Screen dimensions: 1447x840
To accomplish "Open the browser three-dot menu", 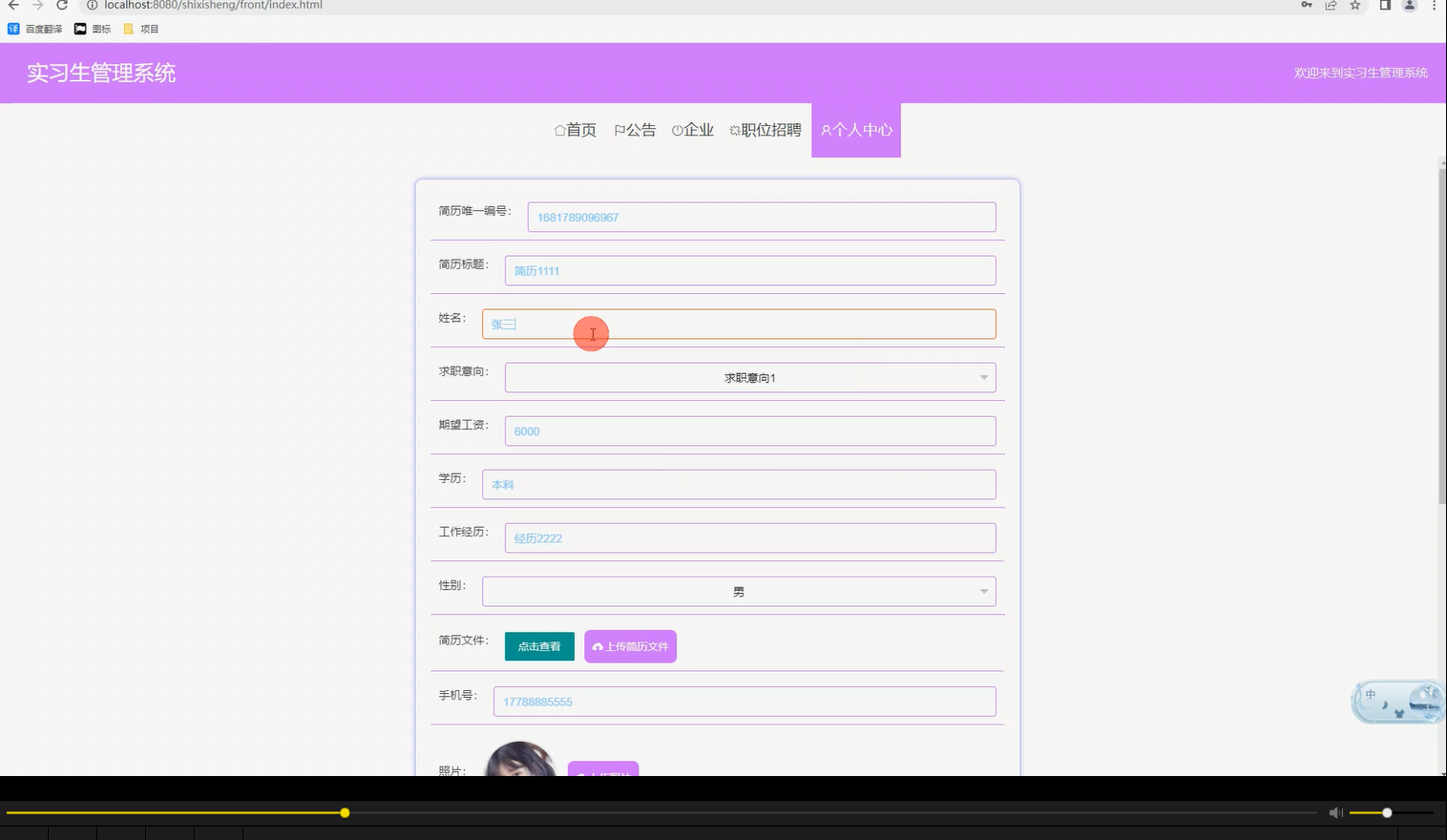I will (x=1435, y=6).
